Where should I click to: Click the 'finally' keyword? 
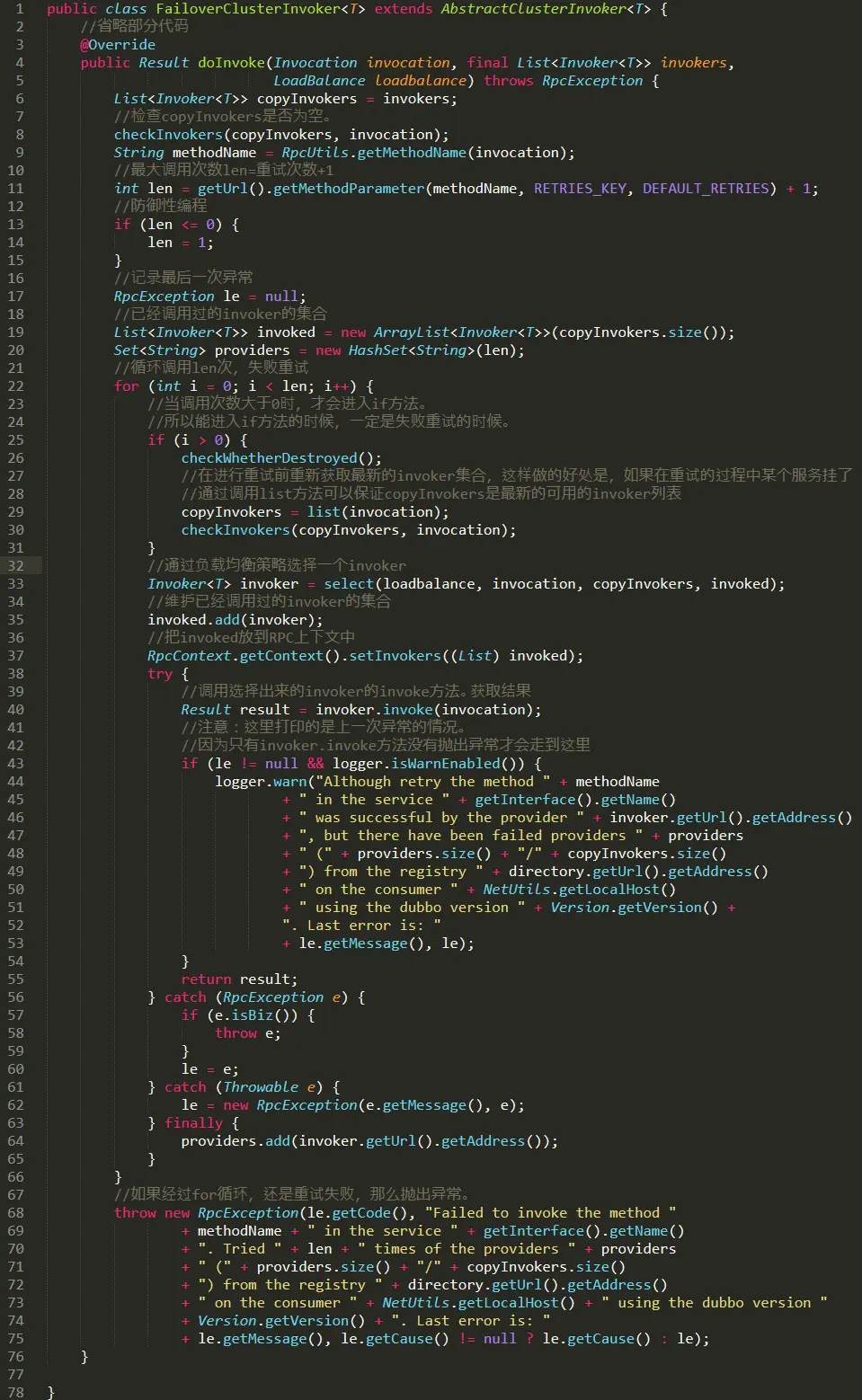point(193,1123)
